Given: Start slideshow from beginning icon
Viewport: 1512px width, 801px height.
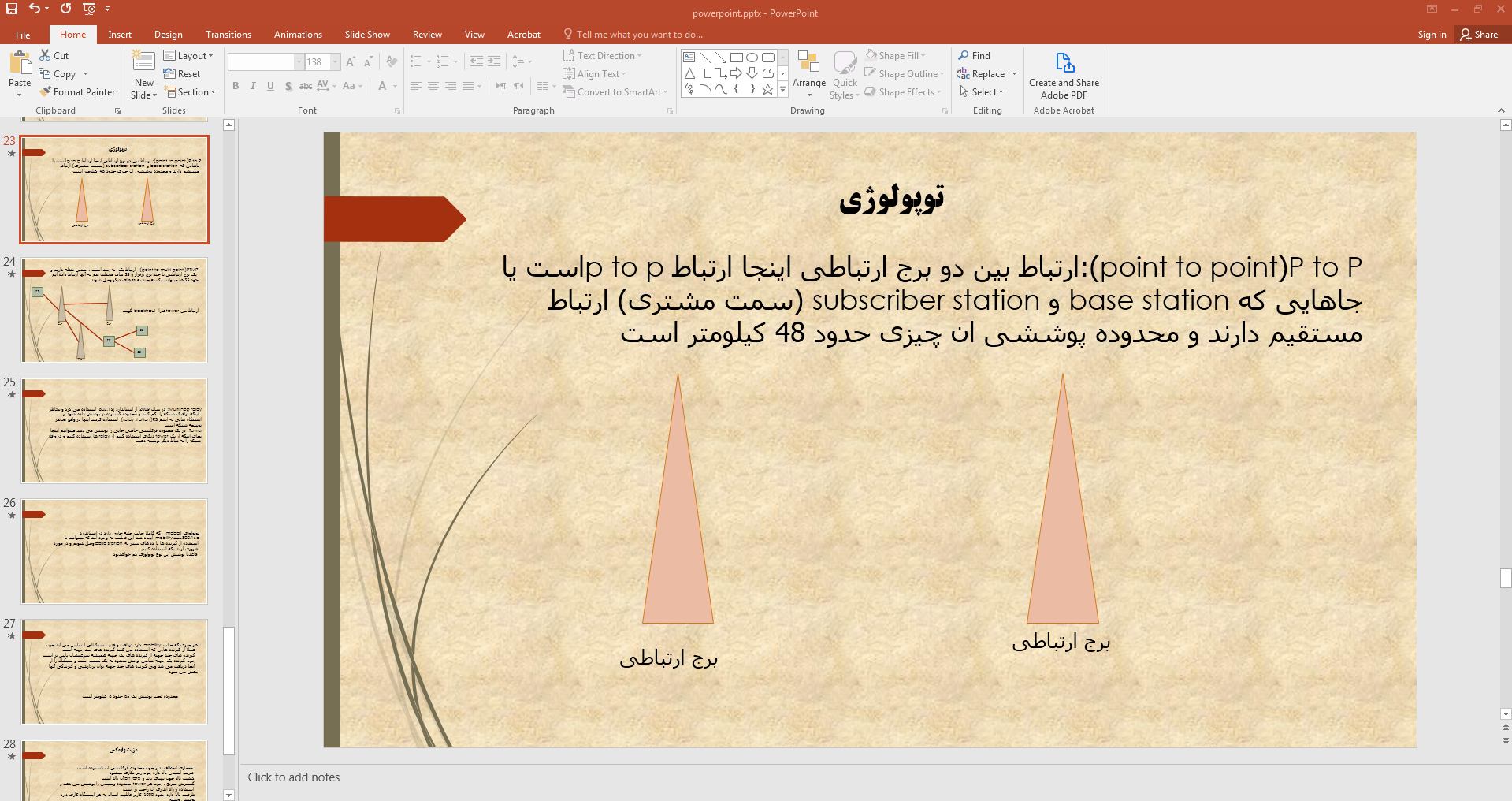Looking at the screenshot, I should tap(89, 9).
